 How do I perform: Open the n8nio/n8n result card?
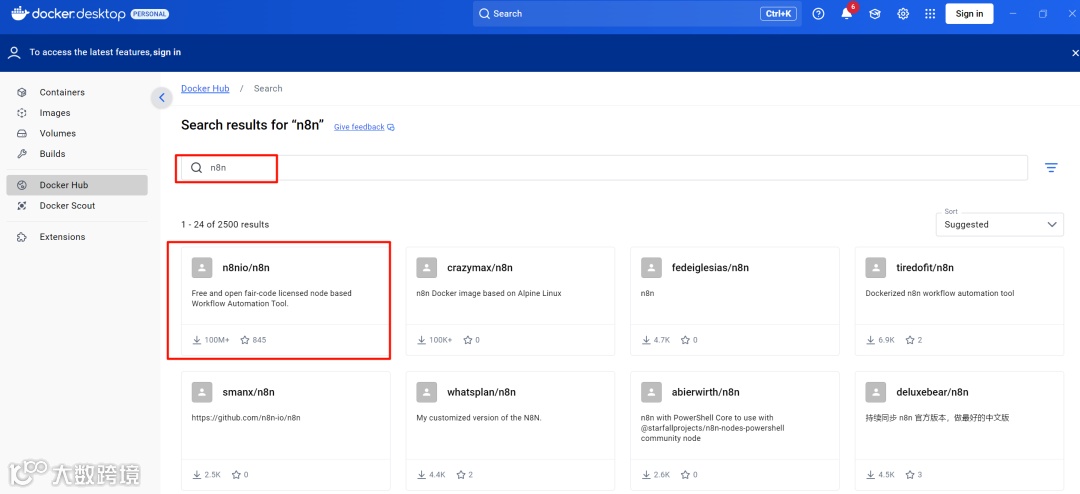point(286,301)
